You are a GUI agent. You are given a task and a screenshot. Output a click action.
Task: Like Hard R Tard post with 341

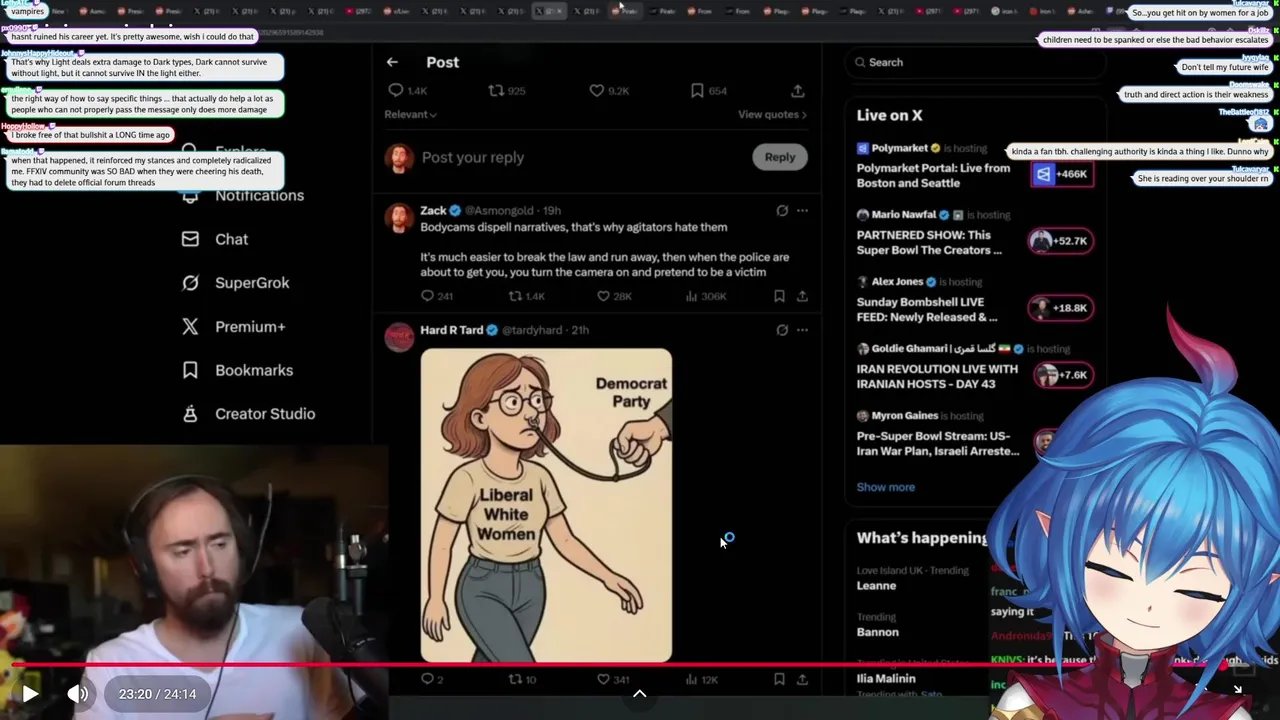click(x=603, y=679)
